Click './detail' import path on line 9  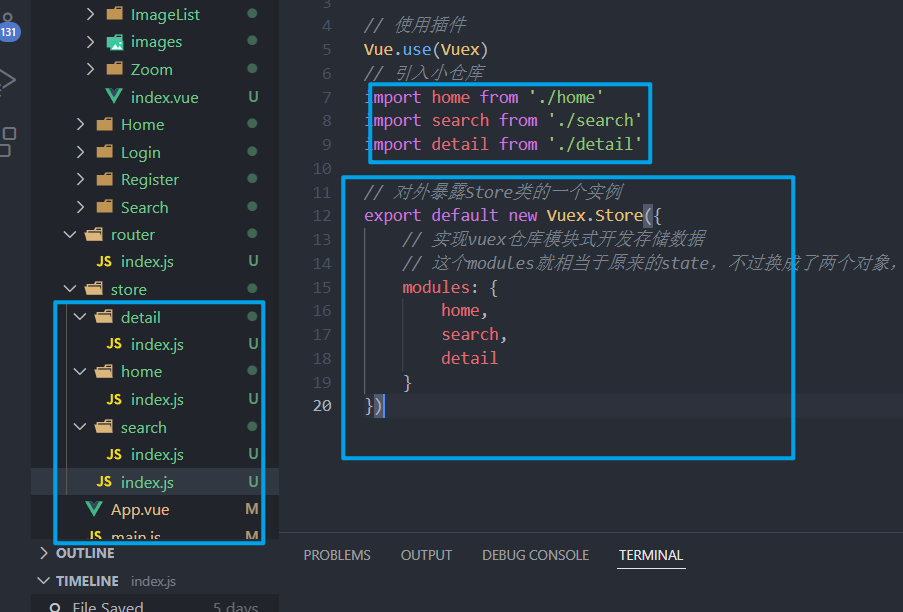(x=595, y=144)
